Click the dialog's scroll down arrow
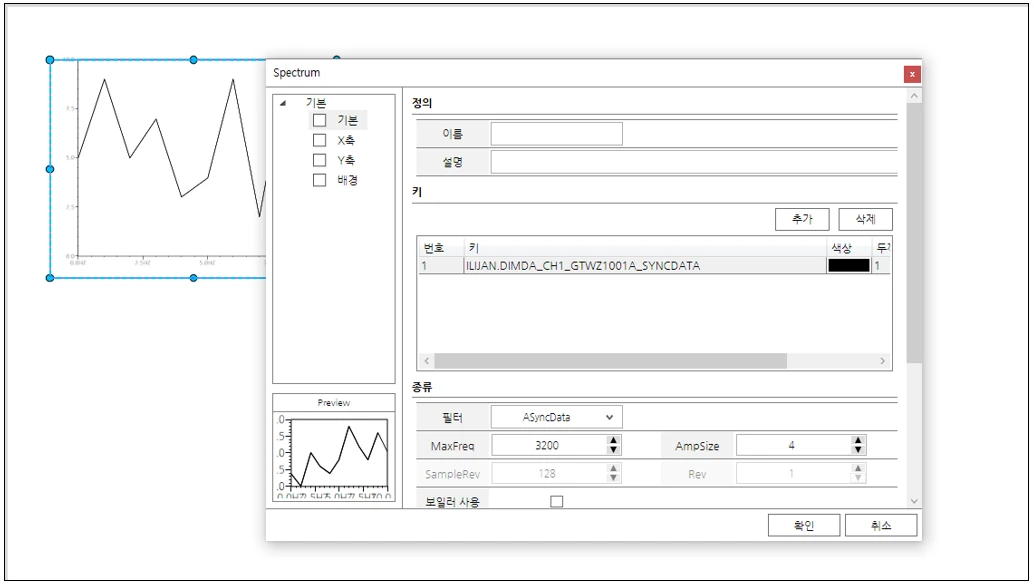Image resolution: width=1034 pixels, height=585 pixels. click(914, 501)
